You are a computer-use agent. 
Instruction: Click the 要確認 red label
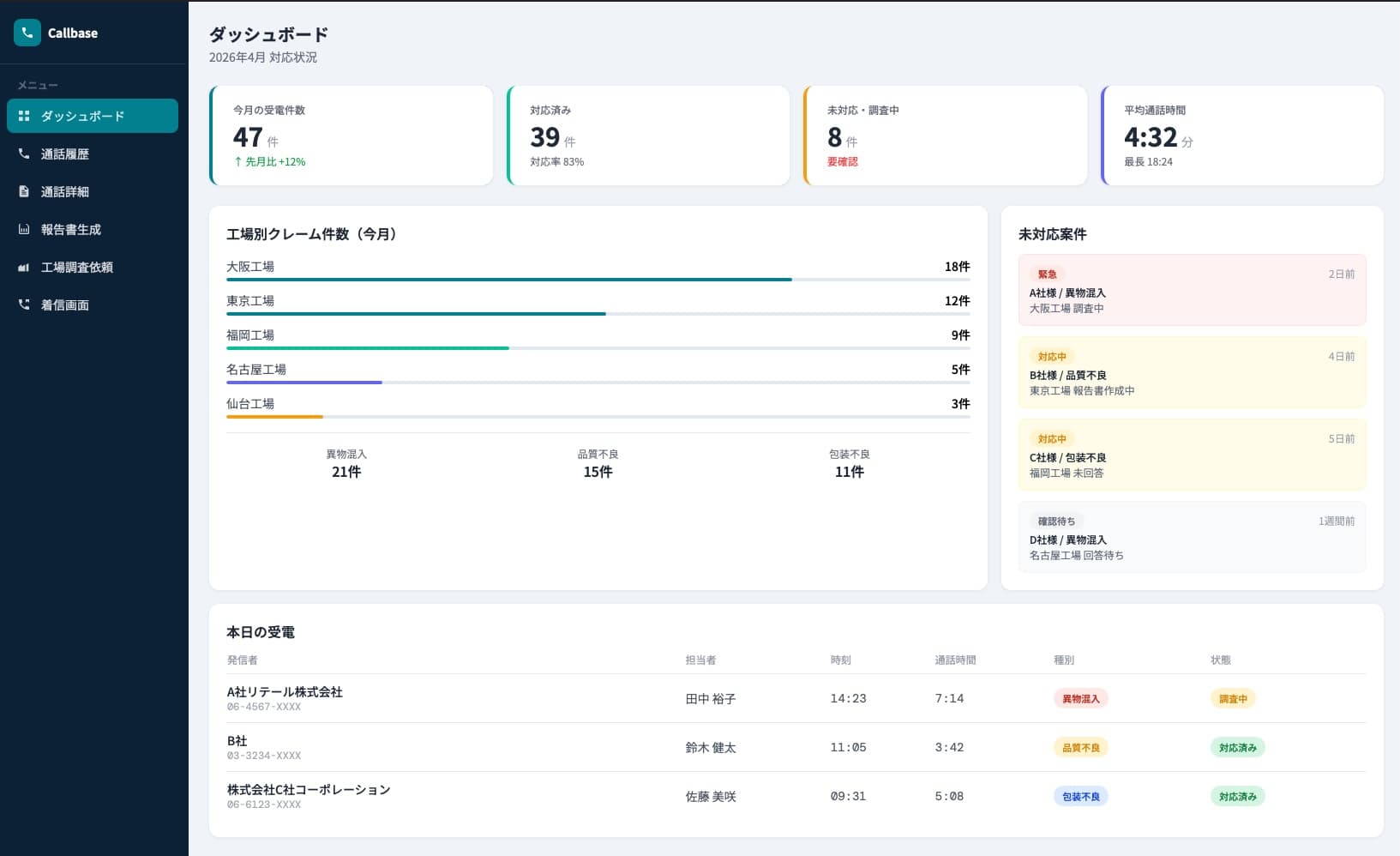[x=843, y=161]
